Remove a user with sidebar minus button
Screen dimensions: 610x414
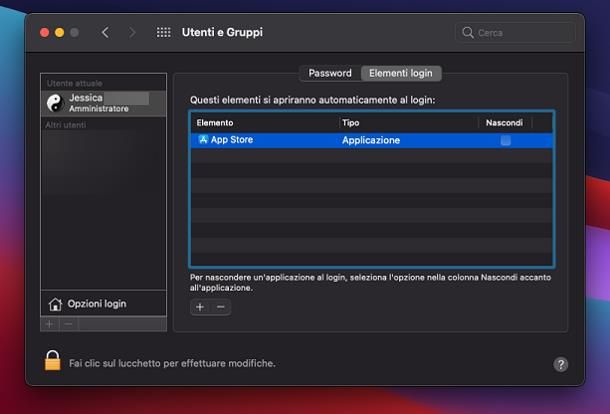pos(68,324)
